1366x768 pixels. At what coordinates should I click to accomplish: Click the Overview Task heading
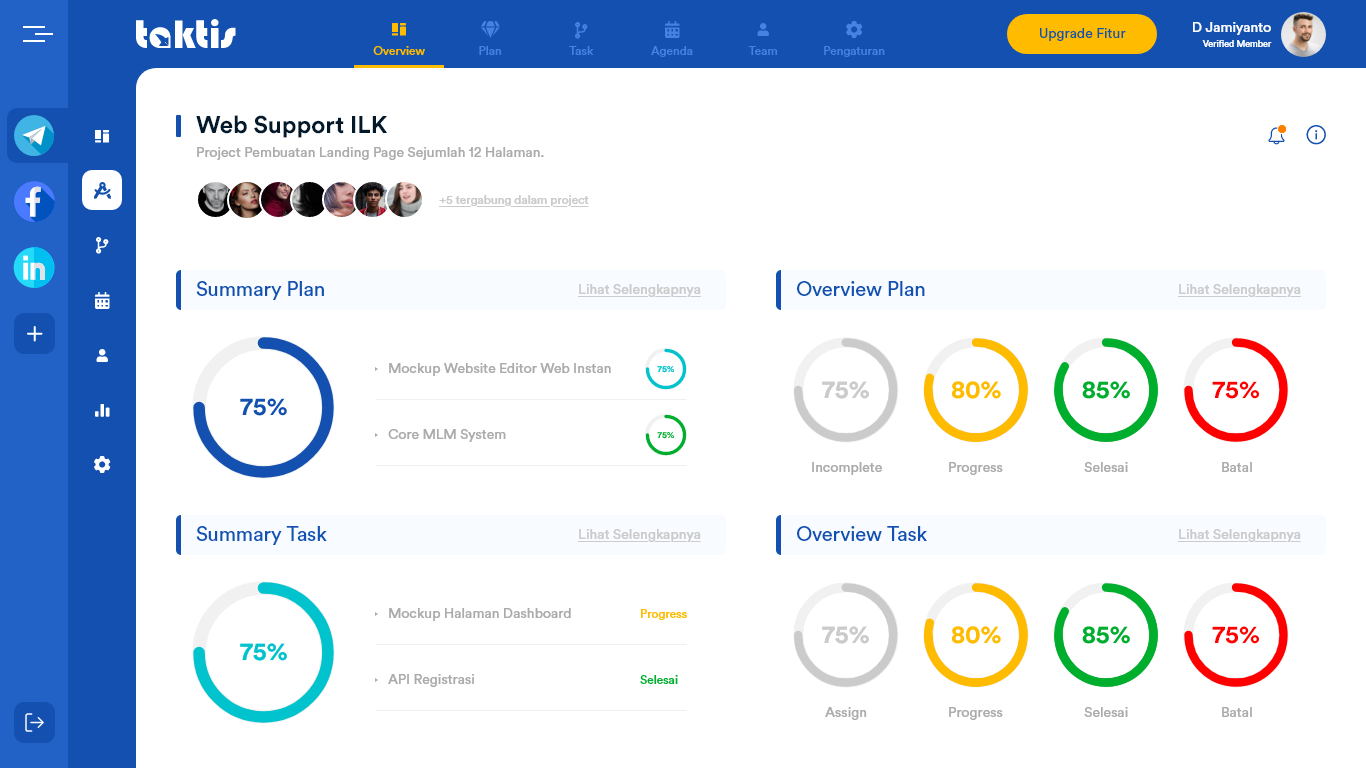pos(861,534)
